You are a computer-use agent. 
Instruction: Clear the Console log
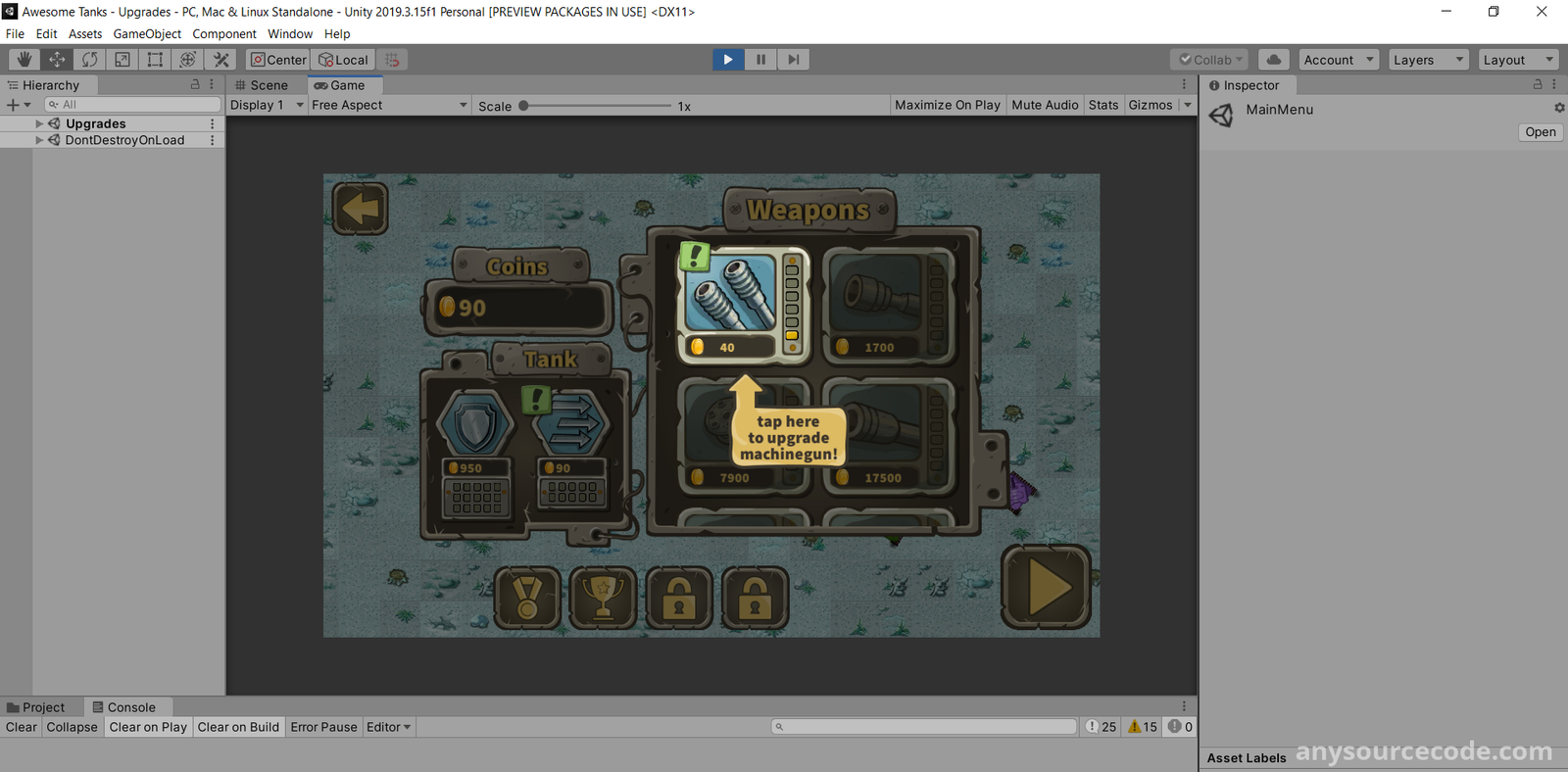(x=21, y=727)
